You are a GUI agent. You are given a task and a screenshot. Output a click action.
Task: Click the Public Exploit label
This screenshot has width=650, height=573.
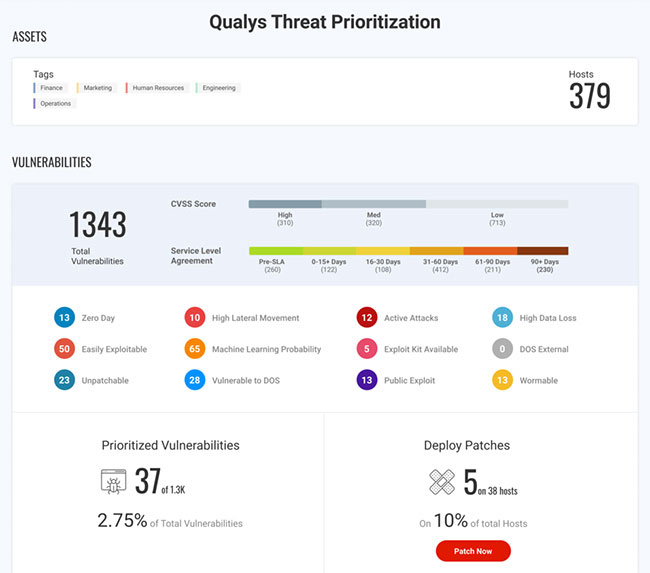pos(410,381)
